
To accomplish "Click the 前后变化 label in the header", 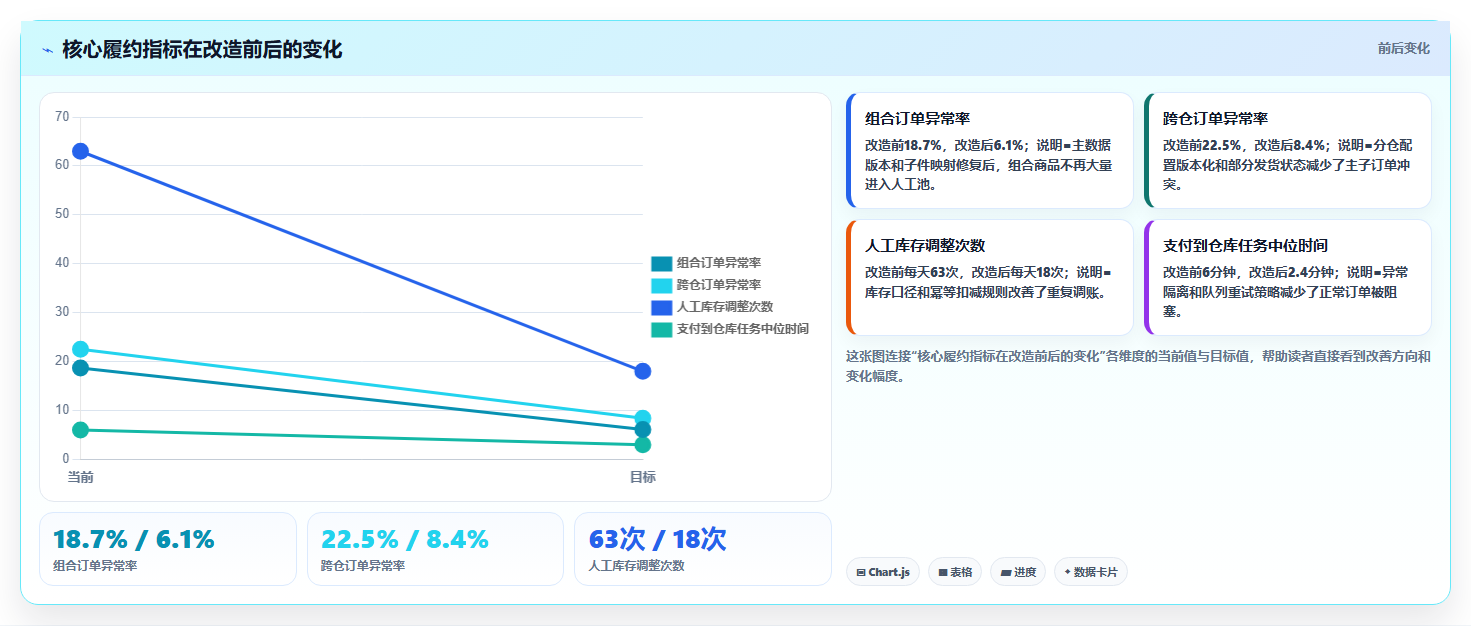I will [1403, 48].
